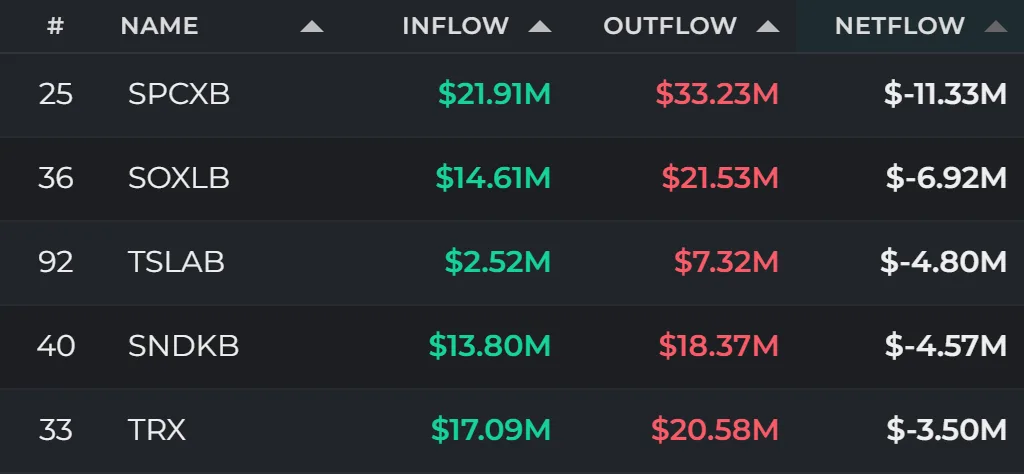
Task: Select the TSLAB name cell
Action: coord(176,262)
